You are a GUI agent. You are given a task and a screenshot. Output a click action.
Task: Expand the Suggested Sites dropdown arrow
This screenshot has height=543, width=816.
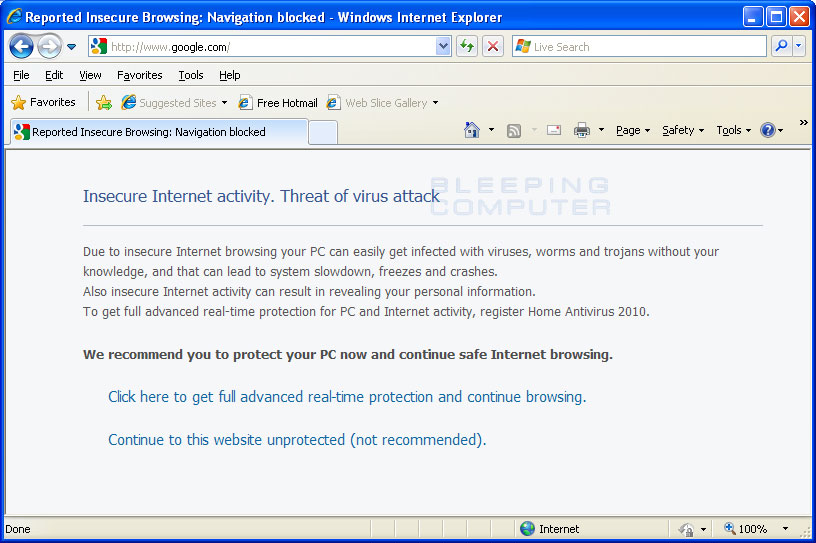point(224,103)
